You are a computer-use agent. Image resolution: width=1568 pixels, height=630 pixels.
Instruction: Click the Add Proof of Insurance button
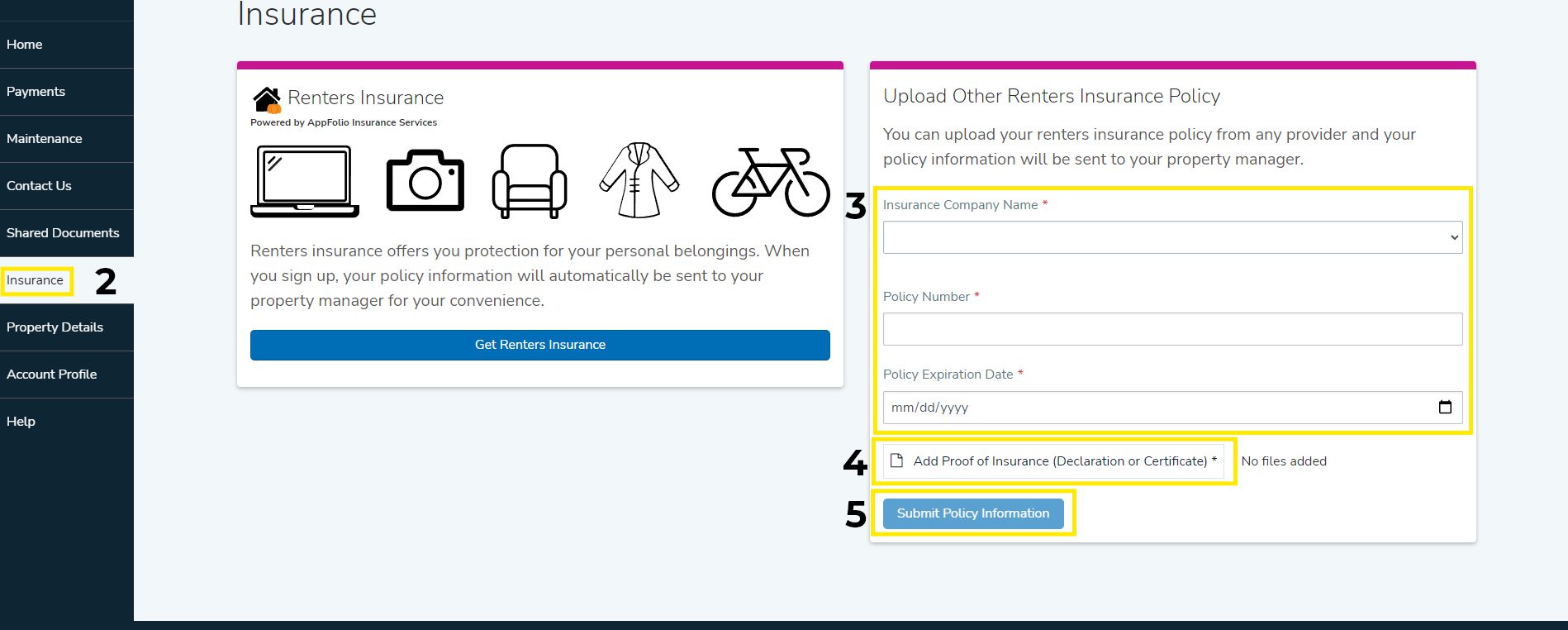click(x=1053, y=461)
